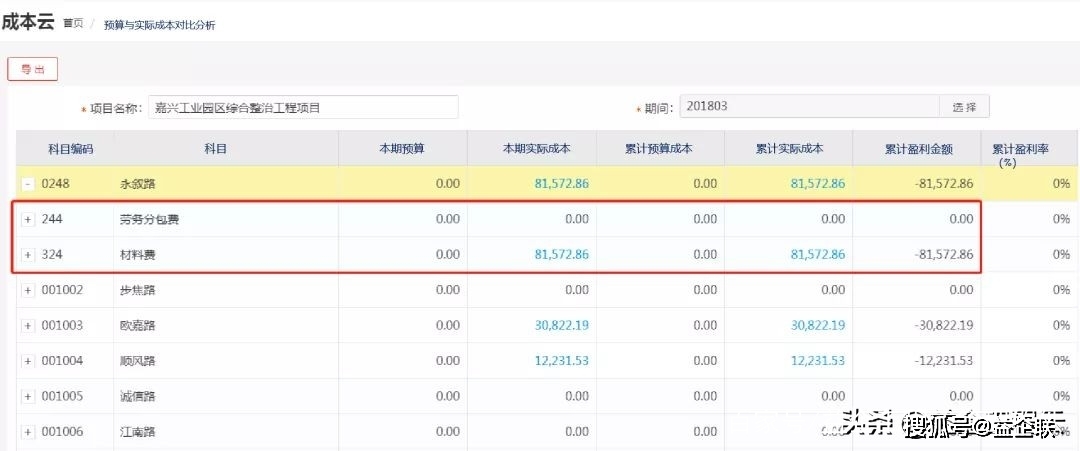The width and height of the screenshot is (1080, 451).
Task: Open 顺风路 累计实际成本 12,231.53 link
Action: coord(817,361)
